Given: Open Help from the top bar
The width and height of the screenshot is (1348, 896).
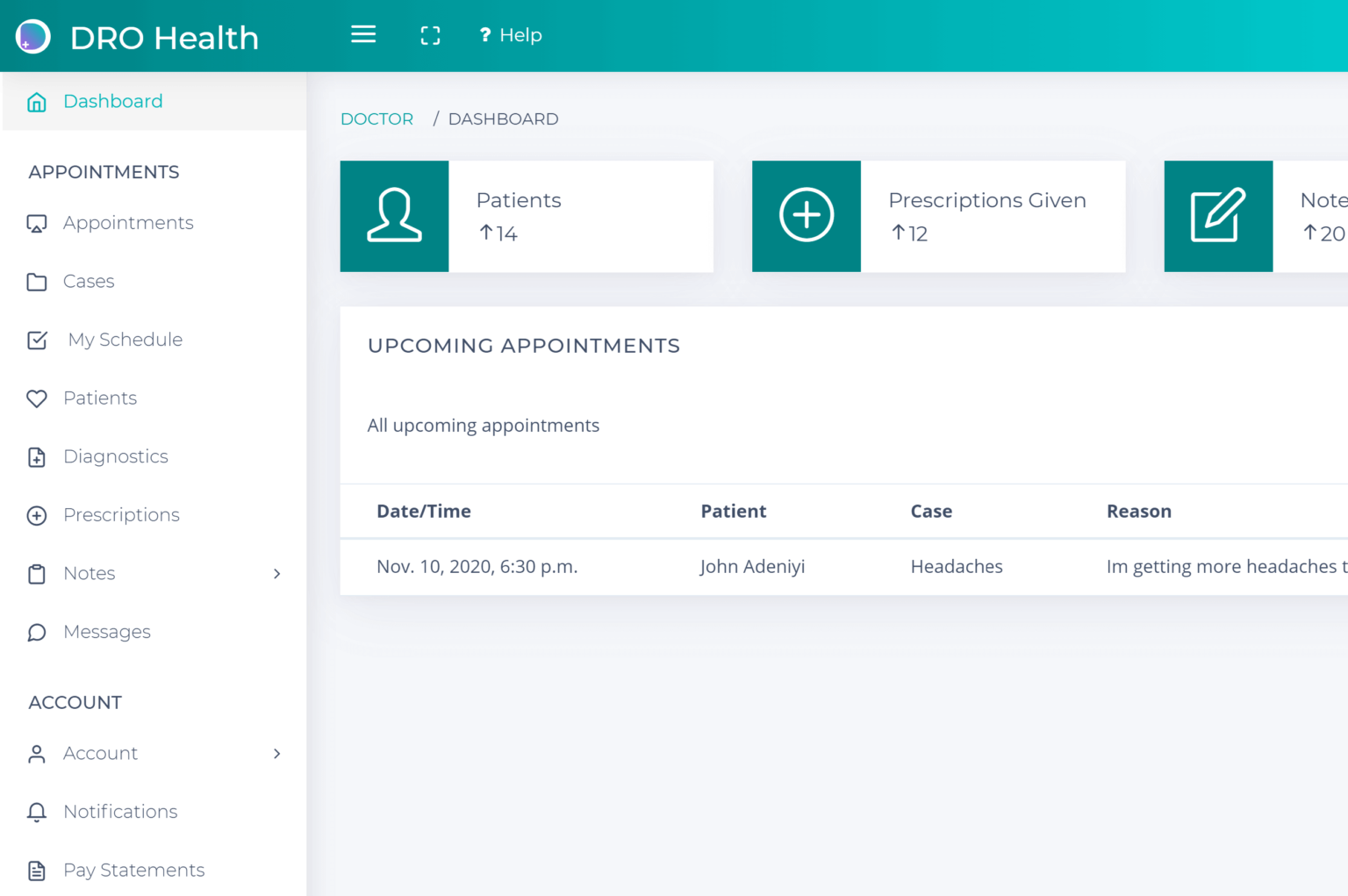Looking at the screenshot, I should point(510,35).
